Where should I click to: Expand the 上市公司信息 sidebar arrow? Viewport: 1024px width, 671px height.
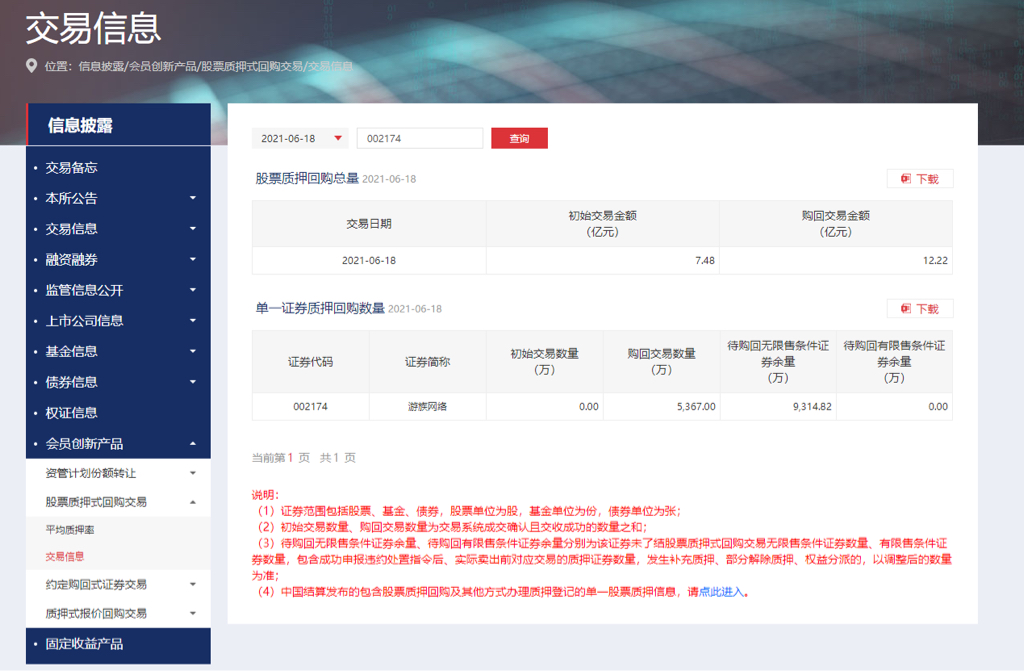click(193, 321)
